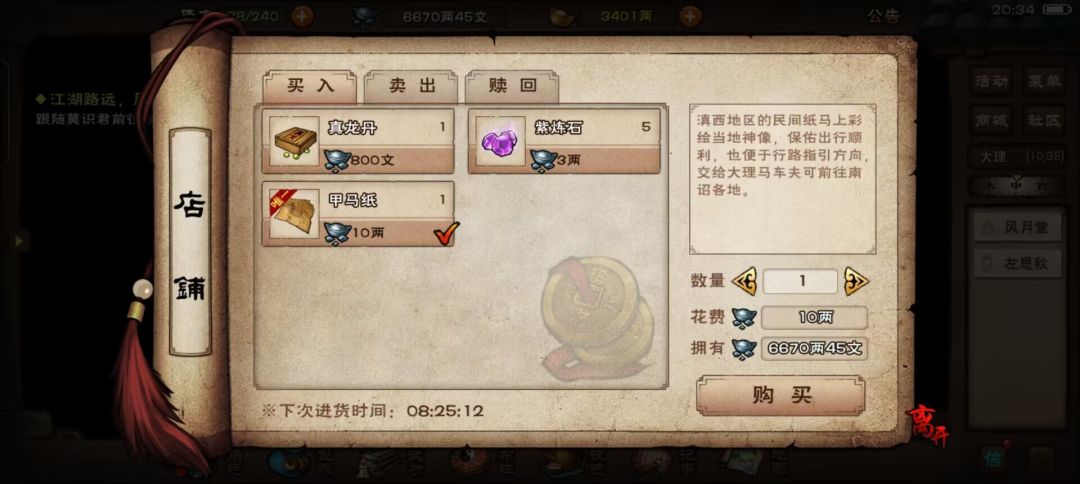Select 左思秋 in the right panel
Viewport: 1080px width, 484px height.
(1017, 263)
